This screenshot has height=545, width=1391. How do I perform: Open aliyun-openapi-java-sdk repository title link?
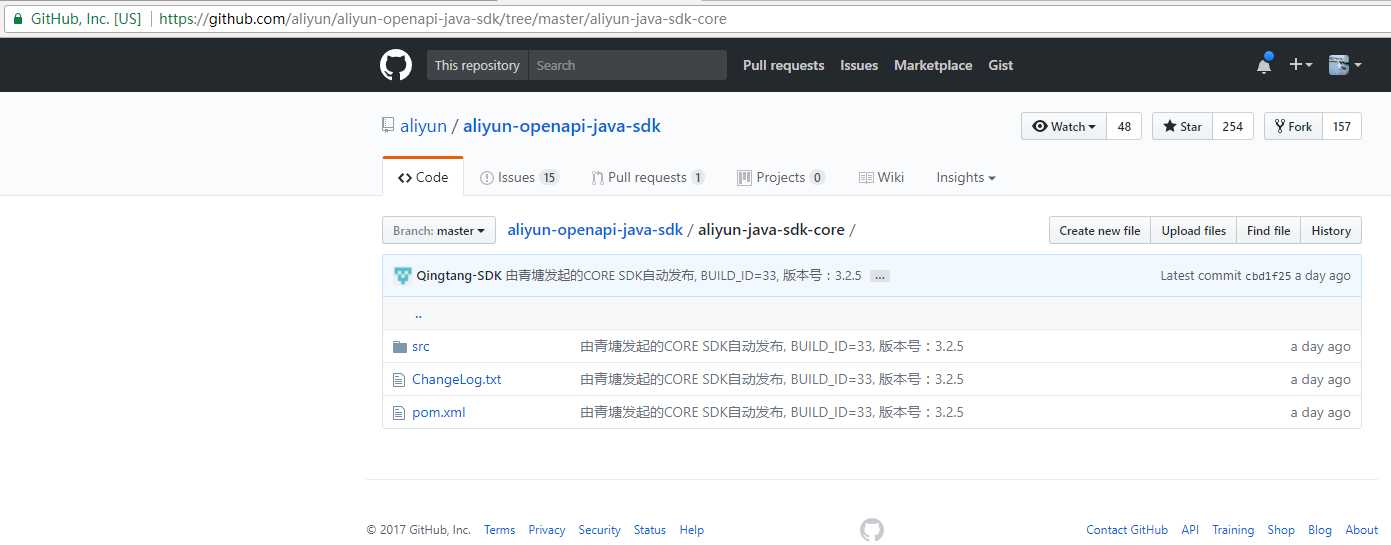[x=562, y=126]
